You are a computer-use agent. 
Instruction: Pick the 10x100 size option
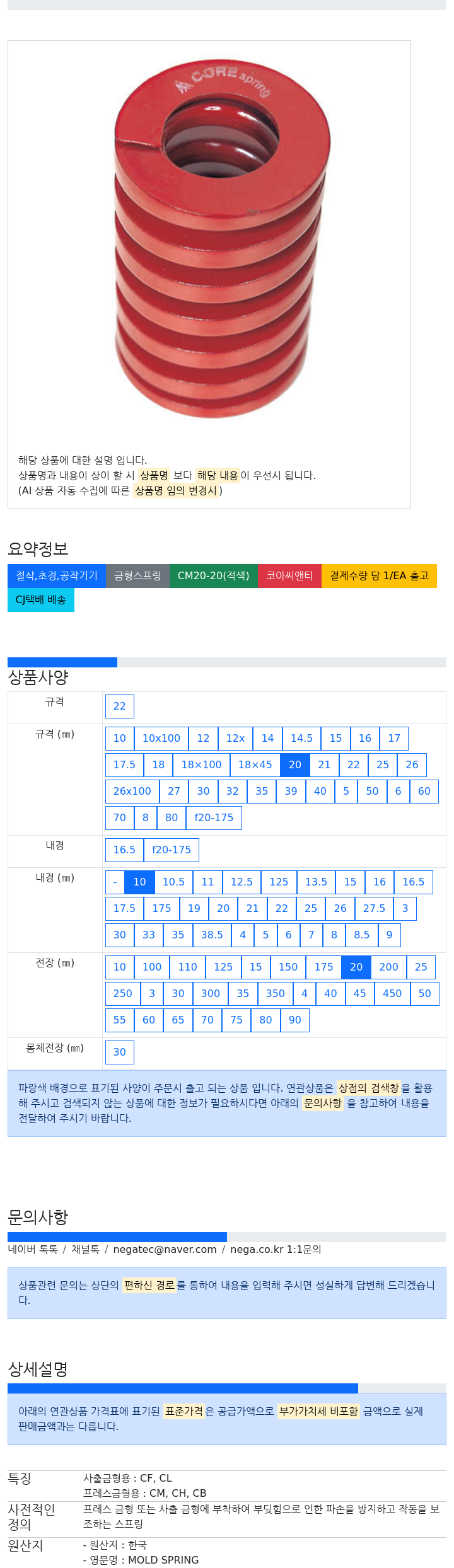click(161, 739)
